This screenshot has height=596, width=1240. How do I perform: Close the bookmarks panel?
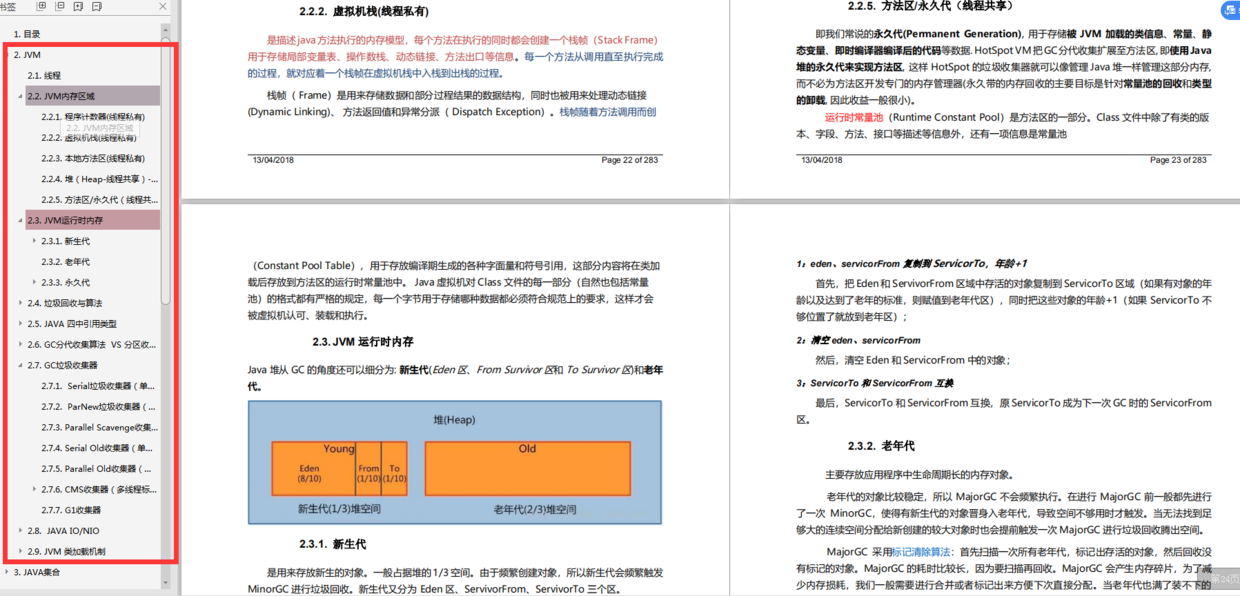coord(163,7)
